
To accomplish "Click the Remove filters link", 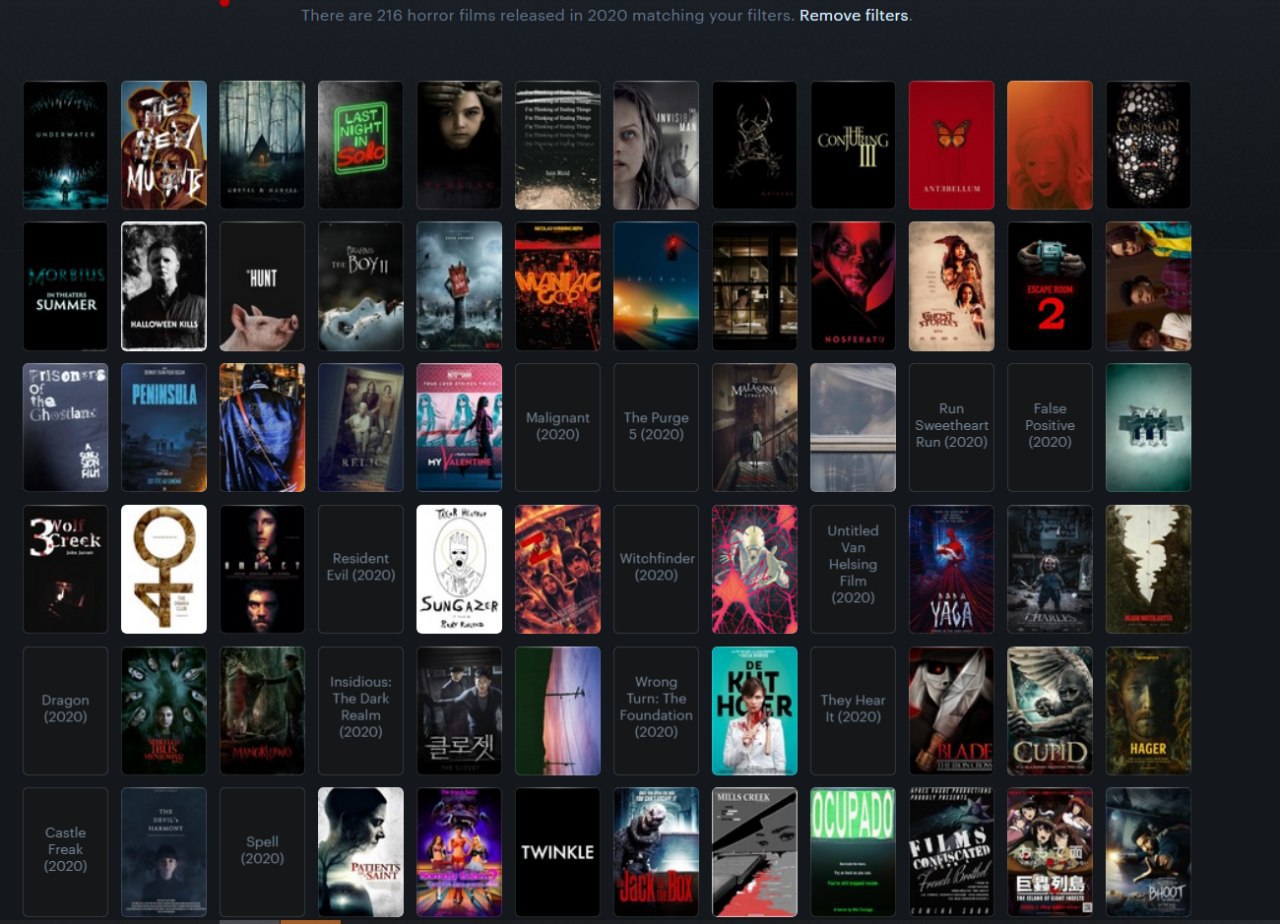I will 854,15.
